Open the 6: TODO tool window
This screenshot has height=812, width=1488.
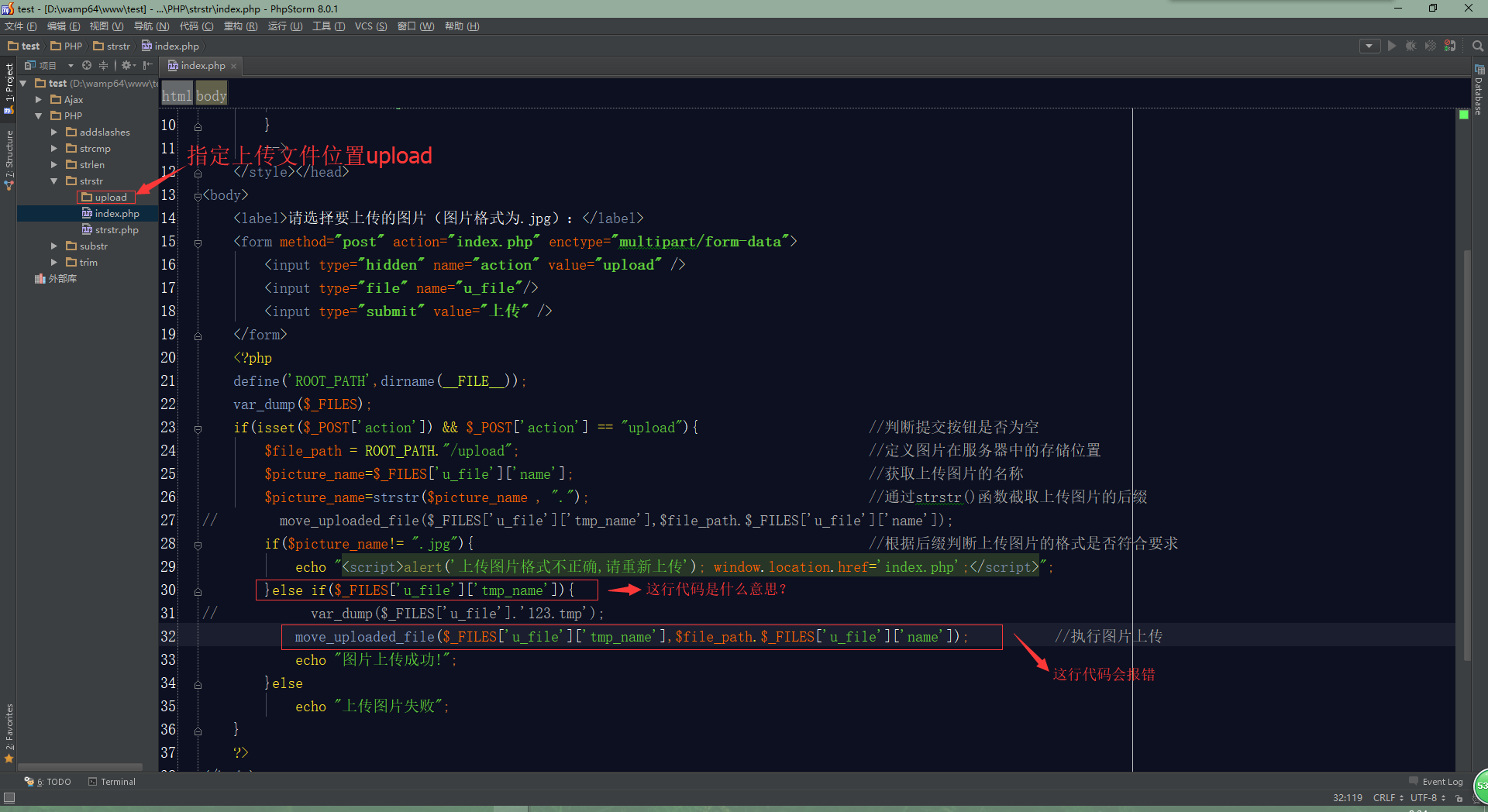tap(48, 782)
